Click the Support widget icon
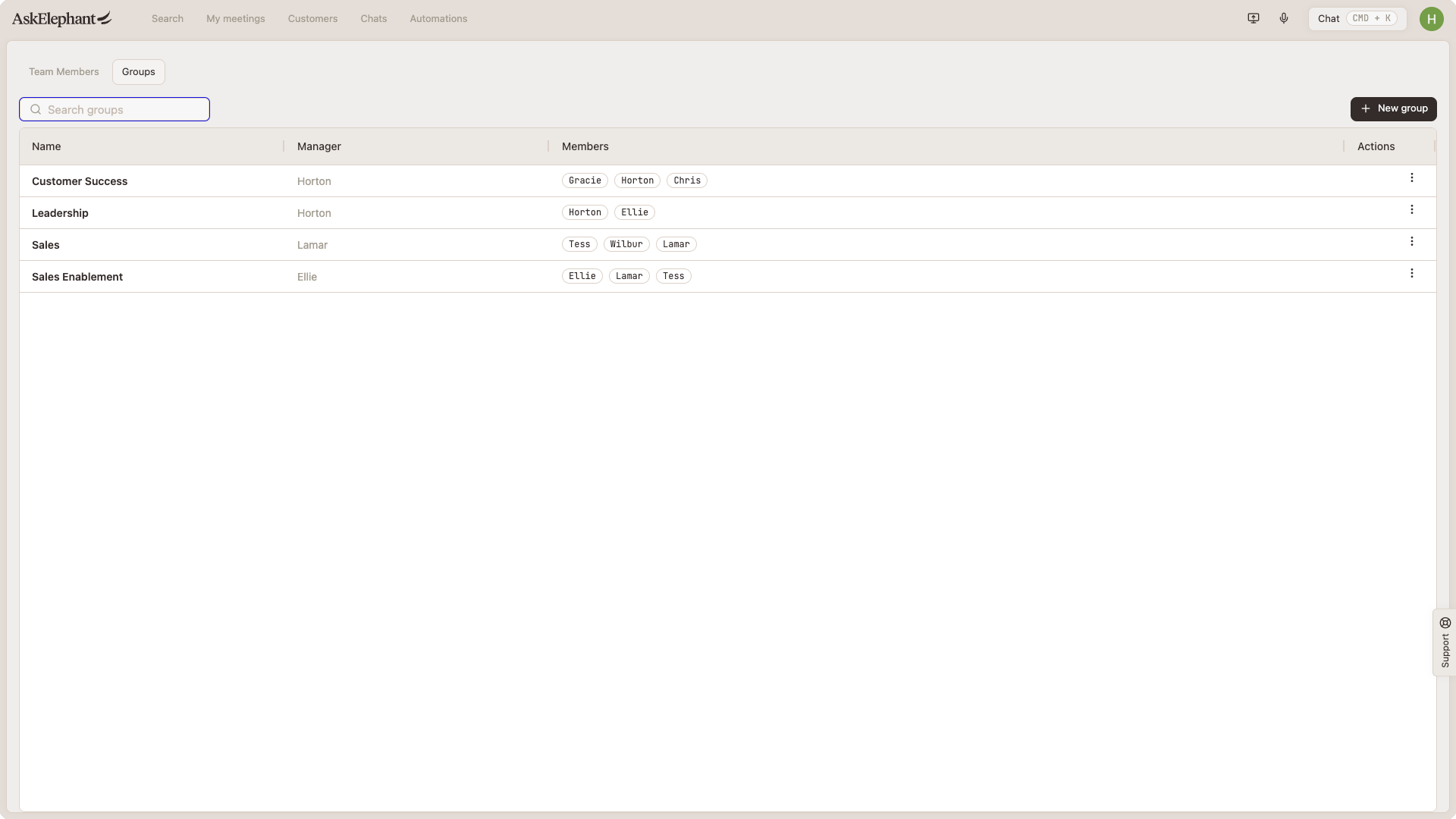Screen dimensions: 1456x819 (x=1445, y=623)
